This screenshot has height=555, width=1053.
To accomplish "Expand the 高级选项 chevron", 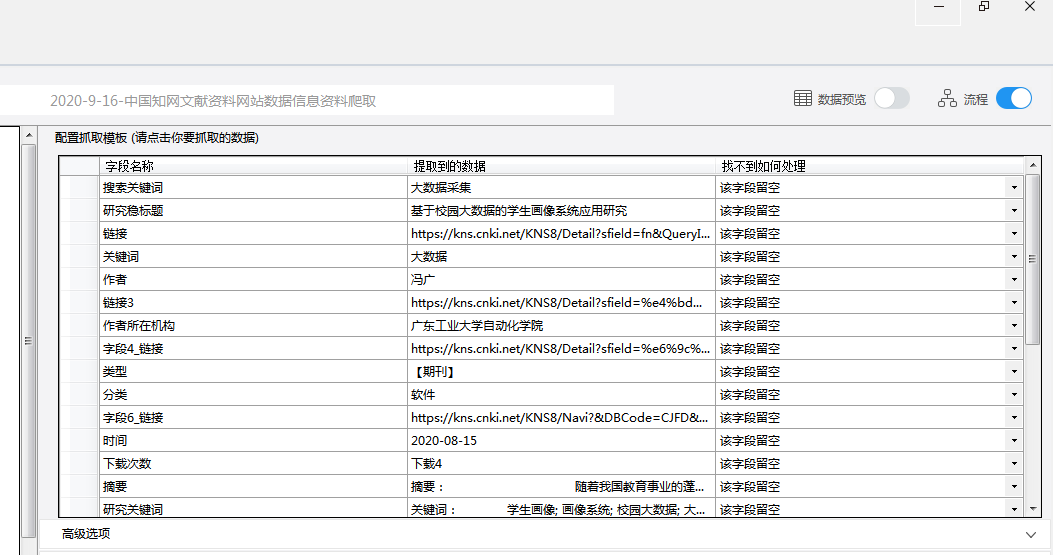I will [x=1030, y=535].
